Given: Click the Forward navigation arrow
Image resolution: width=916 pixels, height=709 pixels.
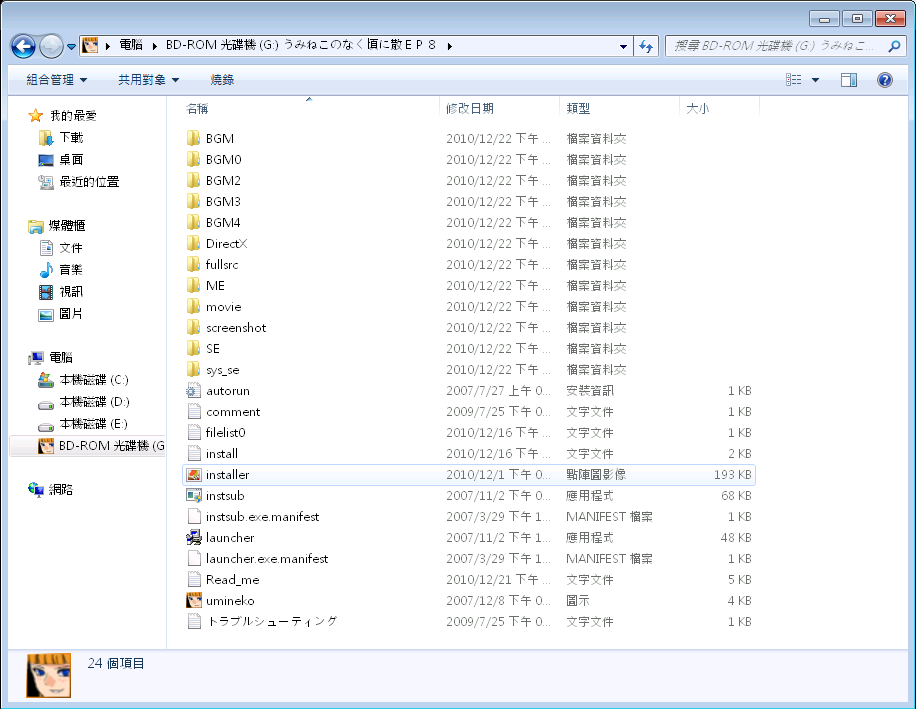Looking at the screenshot, I should [x=51, y=46].
